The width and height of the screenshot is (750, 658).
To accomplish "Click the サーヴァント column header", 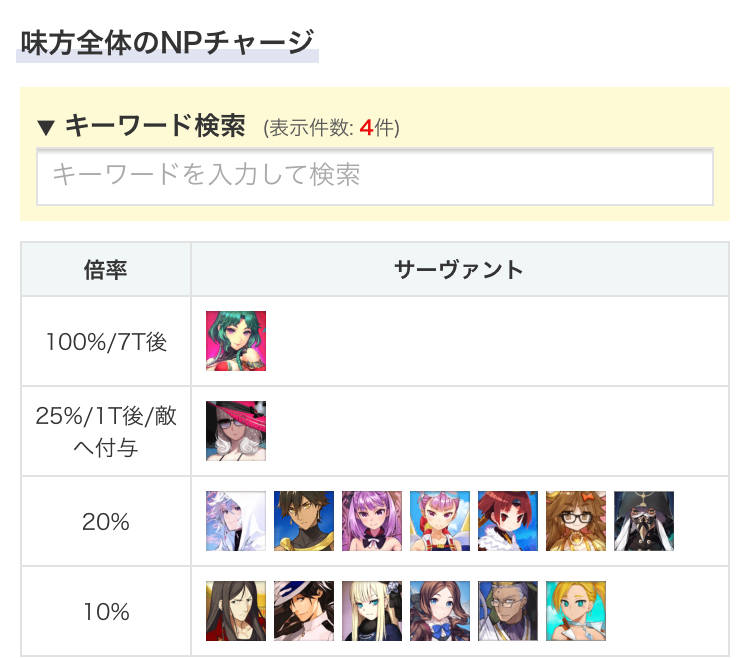I will point(459,269).
